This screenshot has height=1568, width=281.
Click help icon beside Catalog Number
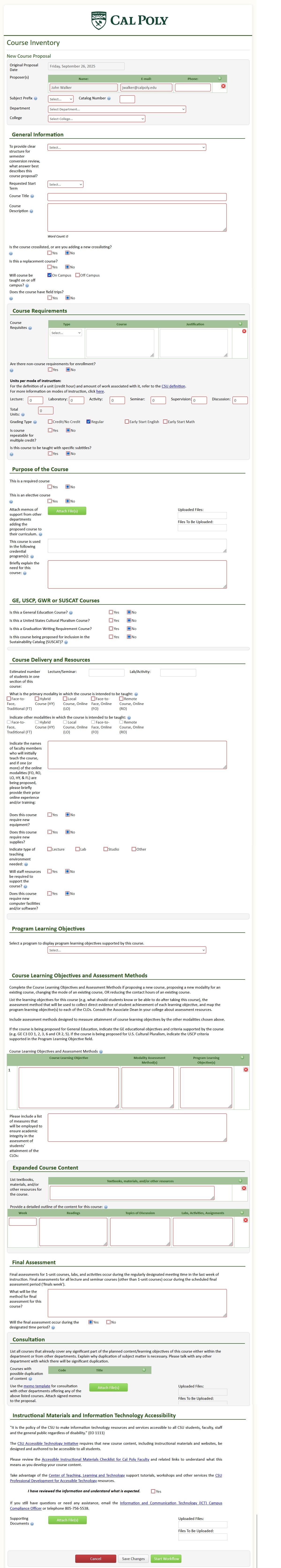click(109, 99)
